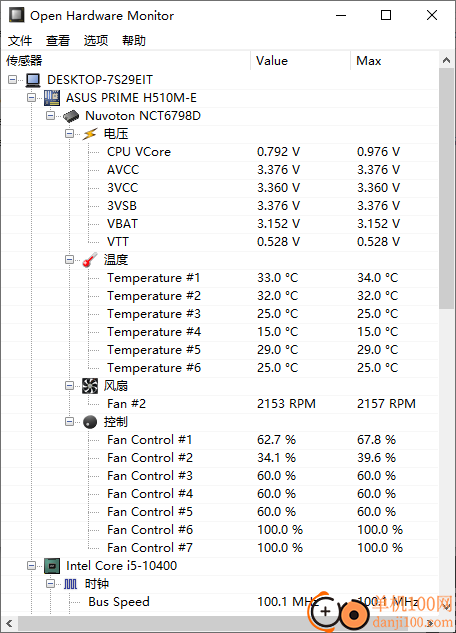456x633 pixels.
Task: Click the black sphere icon beside 控制
Action: point(90,422)
